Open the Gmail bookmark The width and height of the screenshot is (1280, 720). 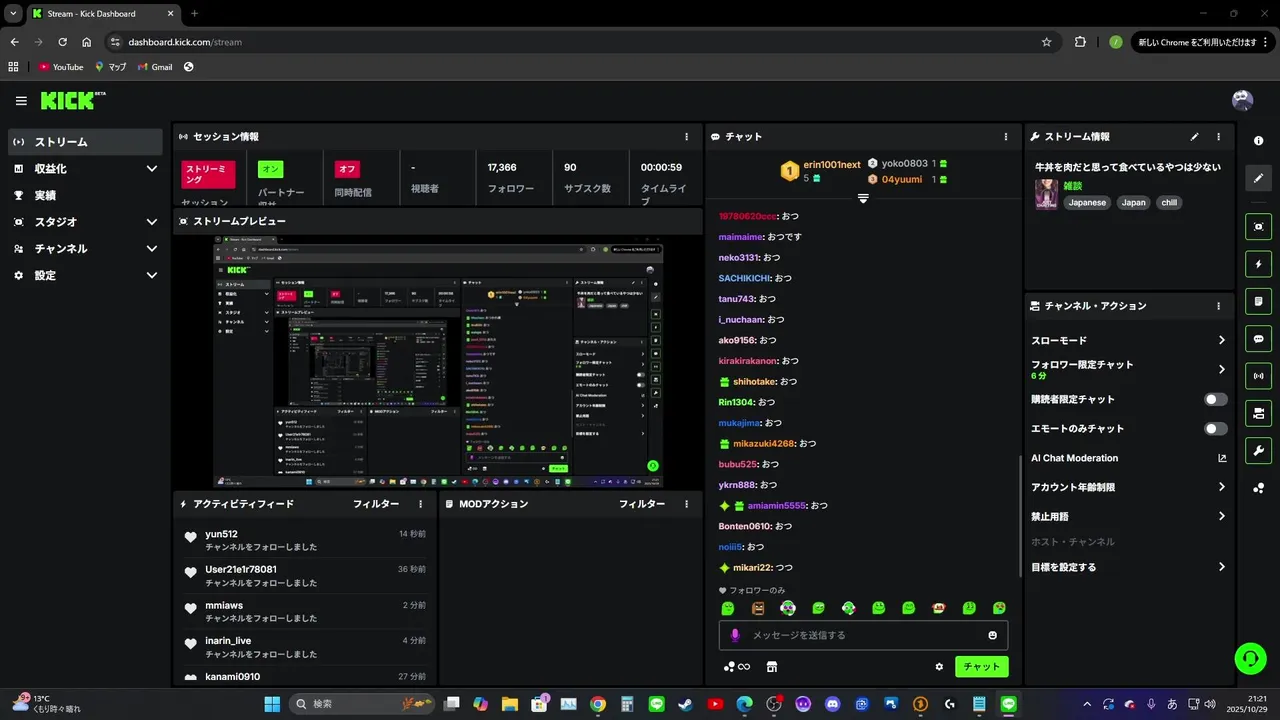pos(155,67)
